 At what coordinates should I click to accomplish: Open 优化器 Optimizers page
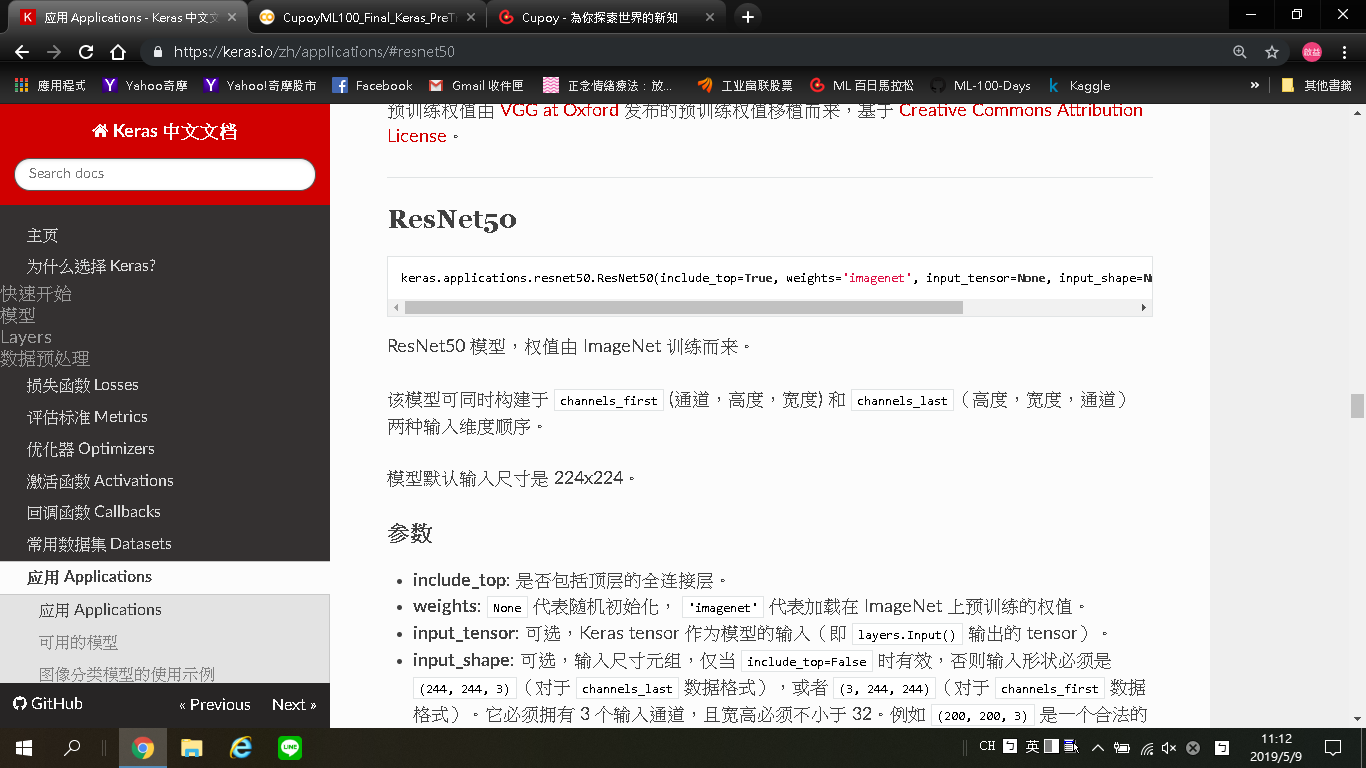(91, 449)
